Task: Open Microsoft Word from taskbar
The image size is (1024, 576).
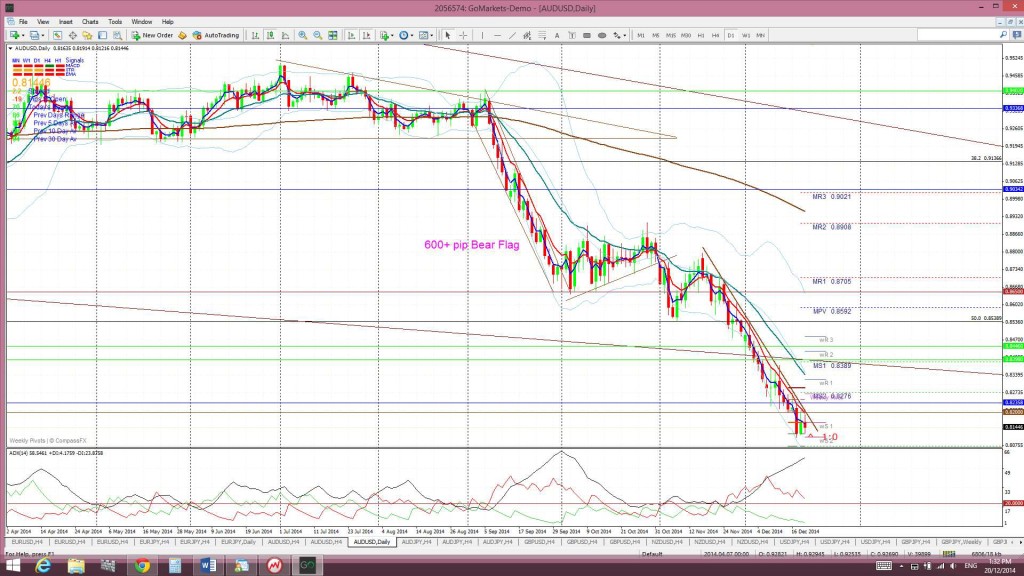Action: [208, 566]
